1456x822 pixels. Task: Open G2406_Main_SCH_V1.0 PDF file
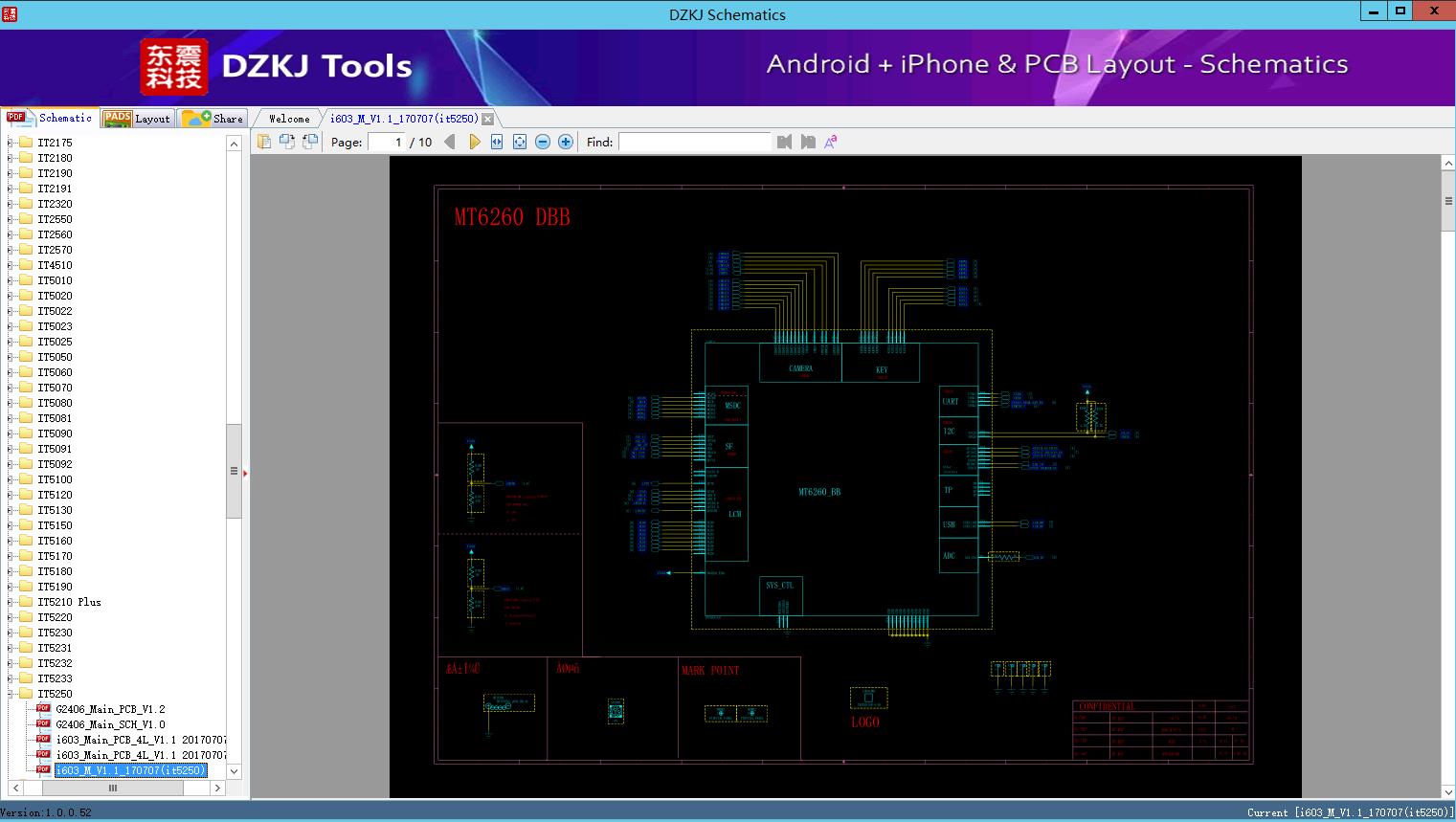pyautogui.click(x=110, y=724)
